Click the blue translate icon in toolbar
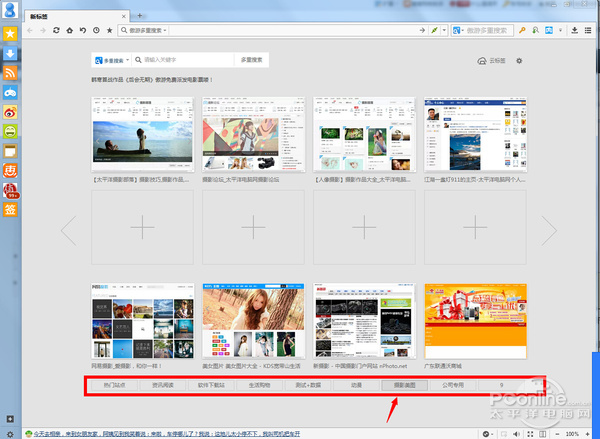This screenshot has width=600, height=439. pyautogui.click(x=549, y=30)
